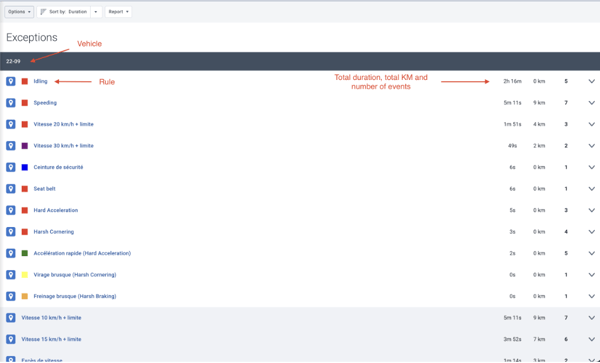Click the Sort by: Duration button
Image resolution: width=600 pixels, height=363 pixels.
click(x=64, y=12)
